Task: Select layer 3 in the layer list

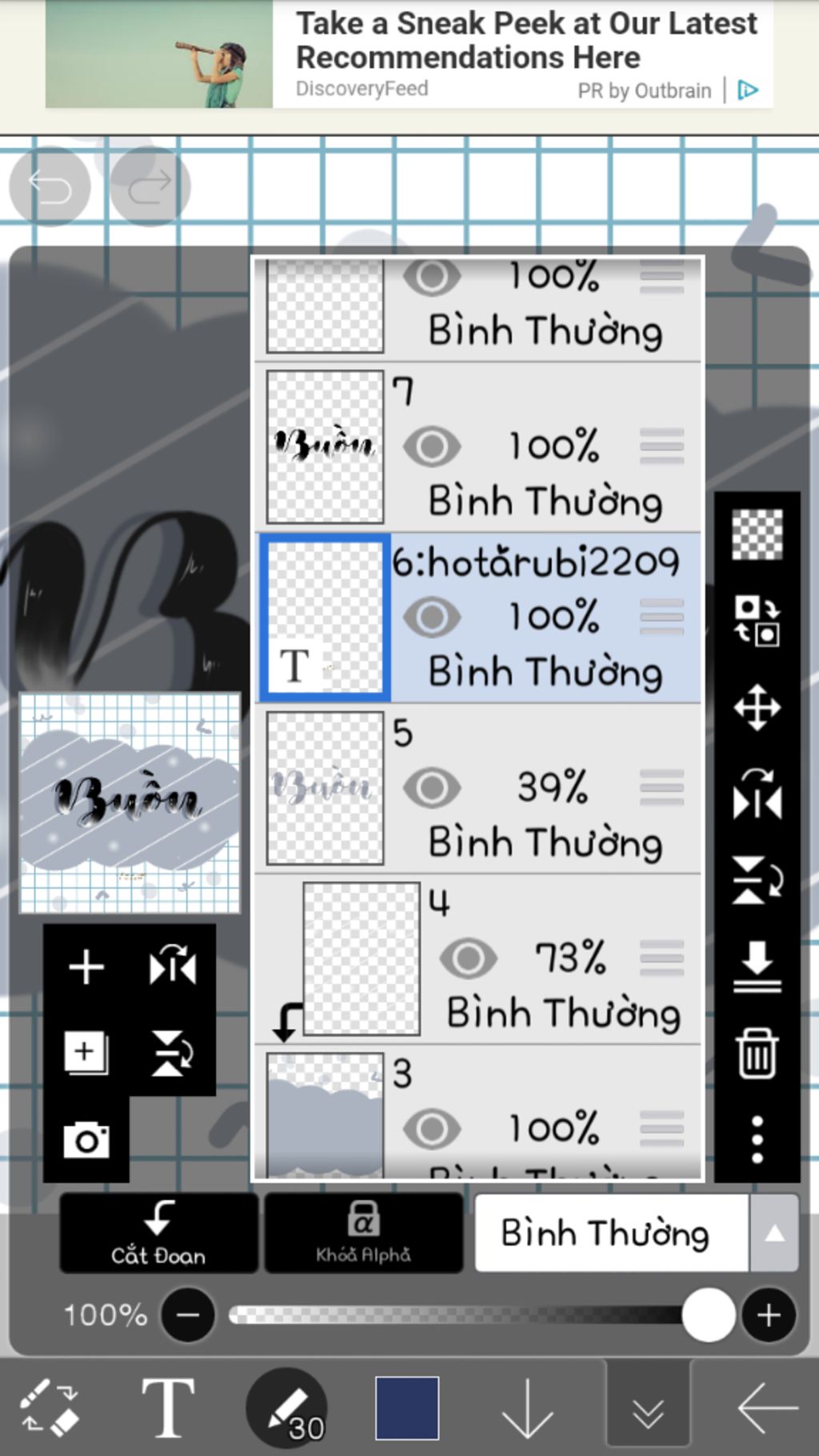Action: pyautogui.click(x=478, y=1114)
